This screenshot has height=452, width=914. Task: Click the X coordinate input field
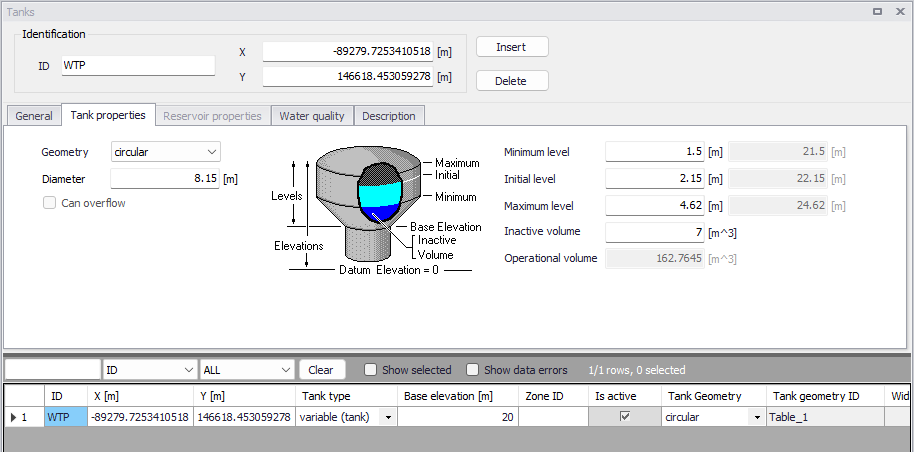tap(347, 51)
